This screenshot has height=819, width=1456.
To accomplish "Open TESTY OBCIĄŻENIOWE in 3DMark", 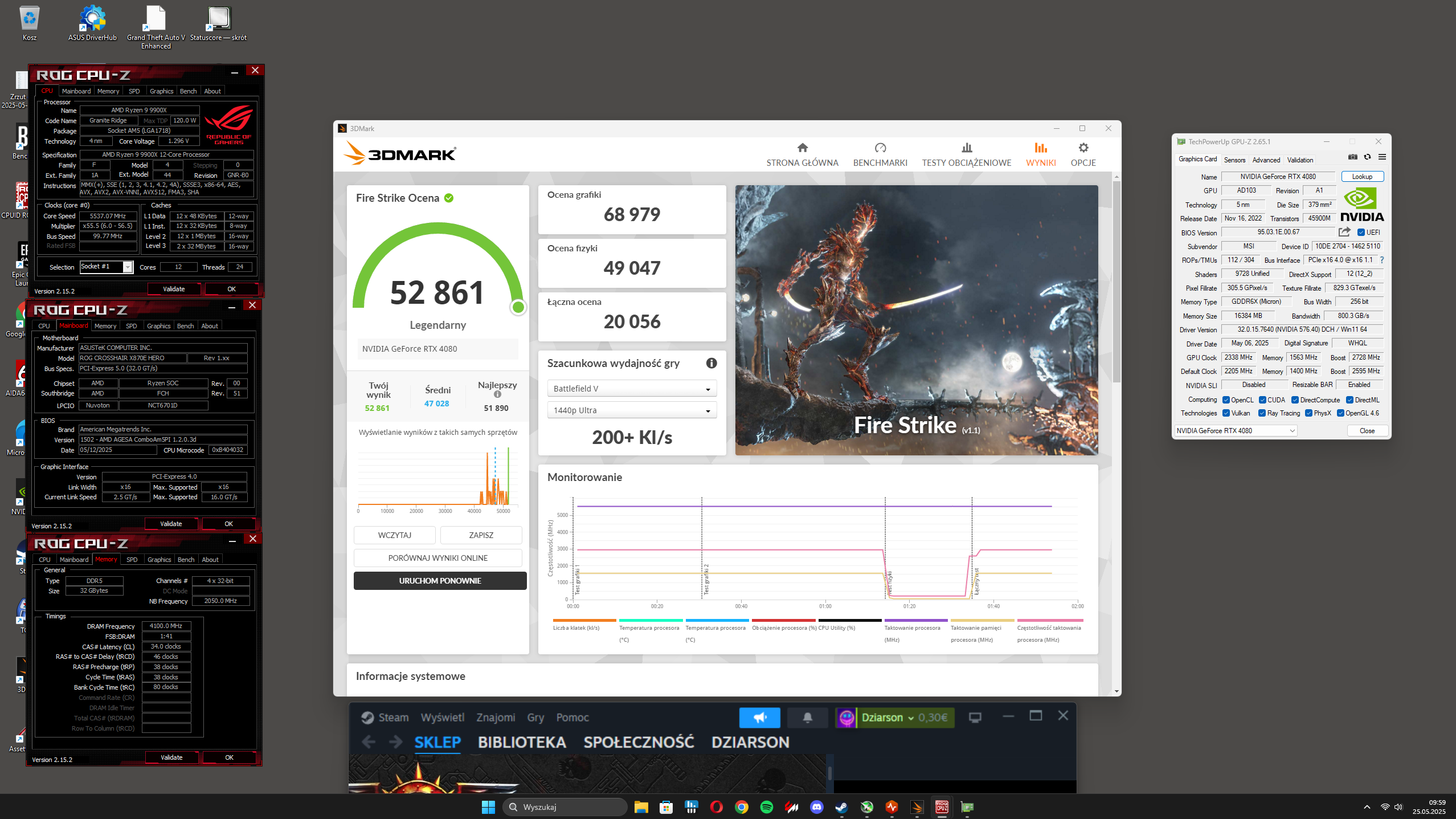I will [967, 154].
